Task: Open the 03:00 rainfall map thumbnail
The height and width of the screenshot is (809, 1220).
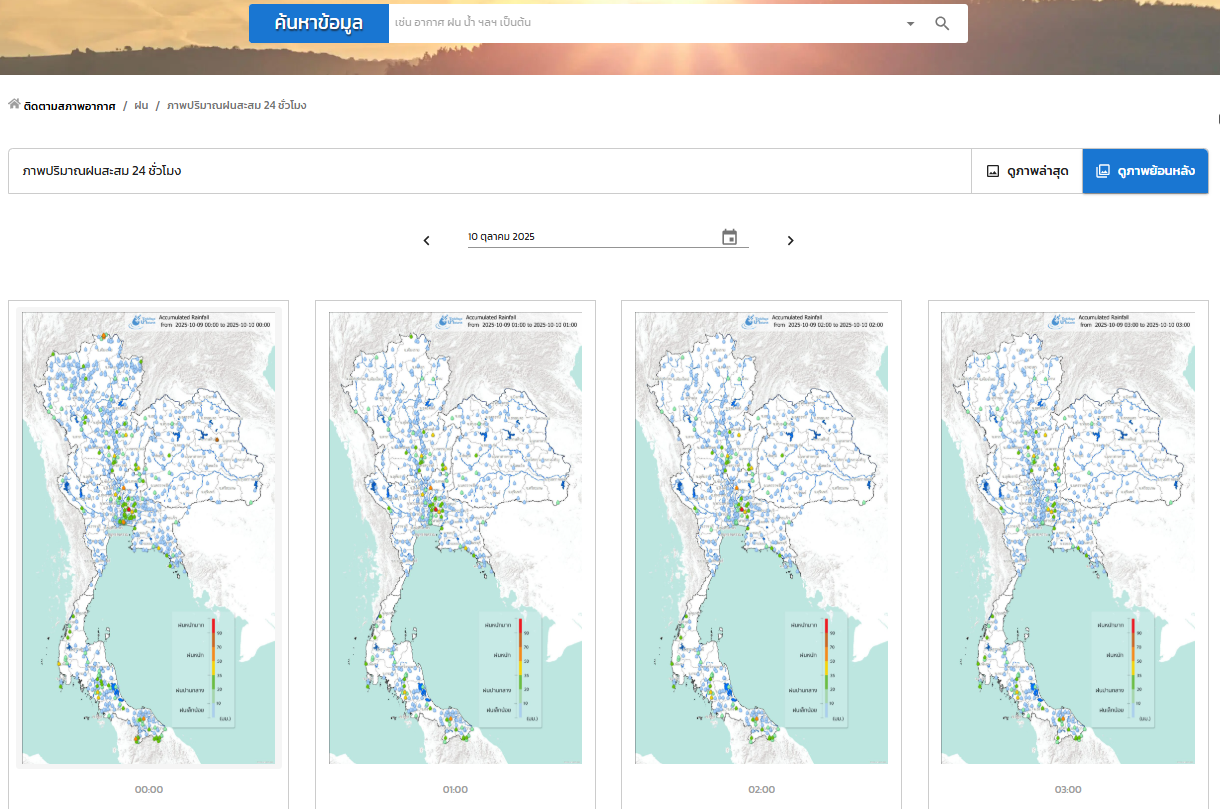Action: [x=1067, y=539]
